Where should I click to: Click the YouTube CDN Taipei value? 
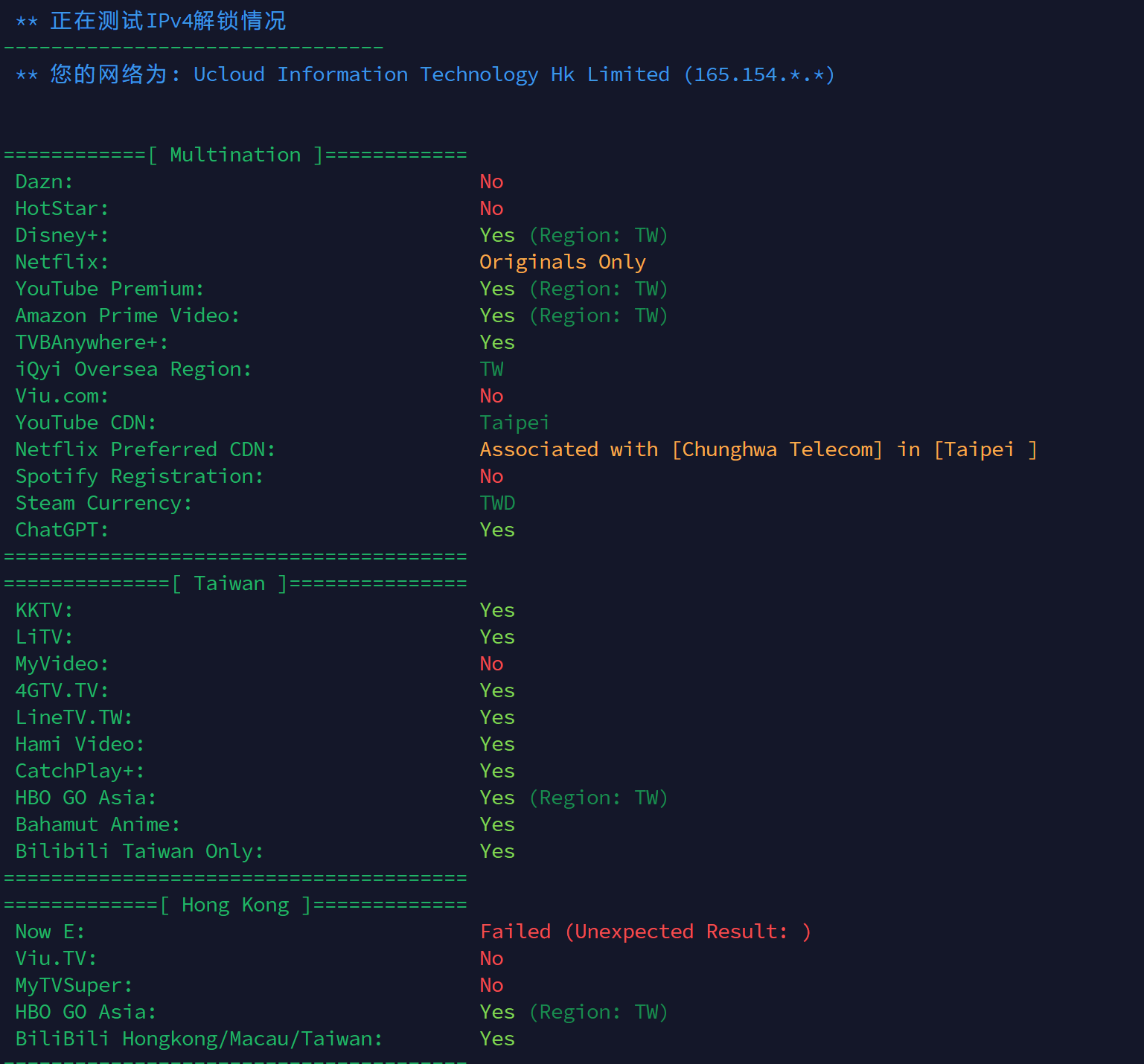click(515, 423)
